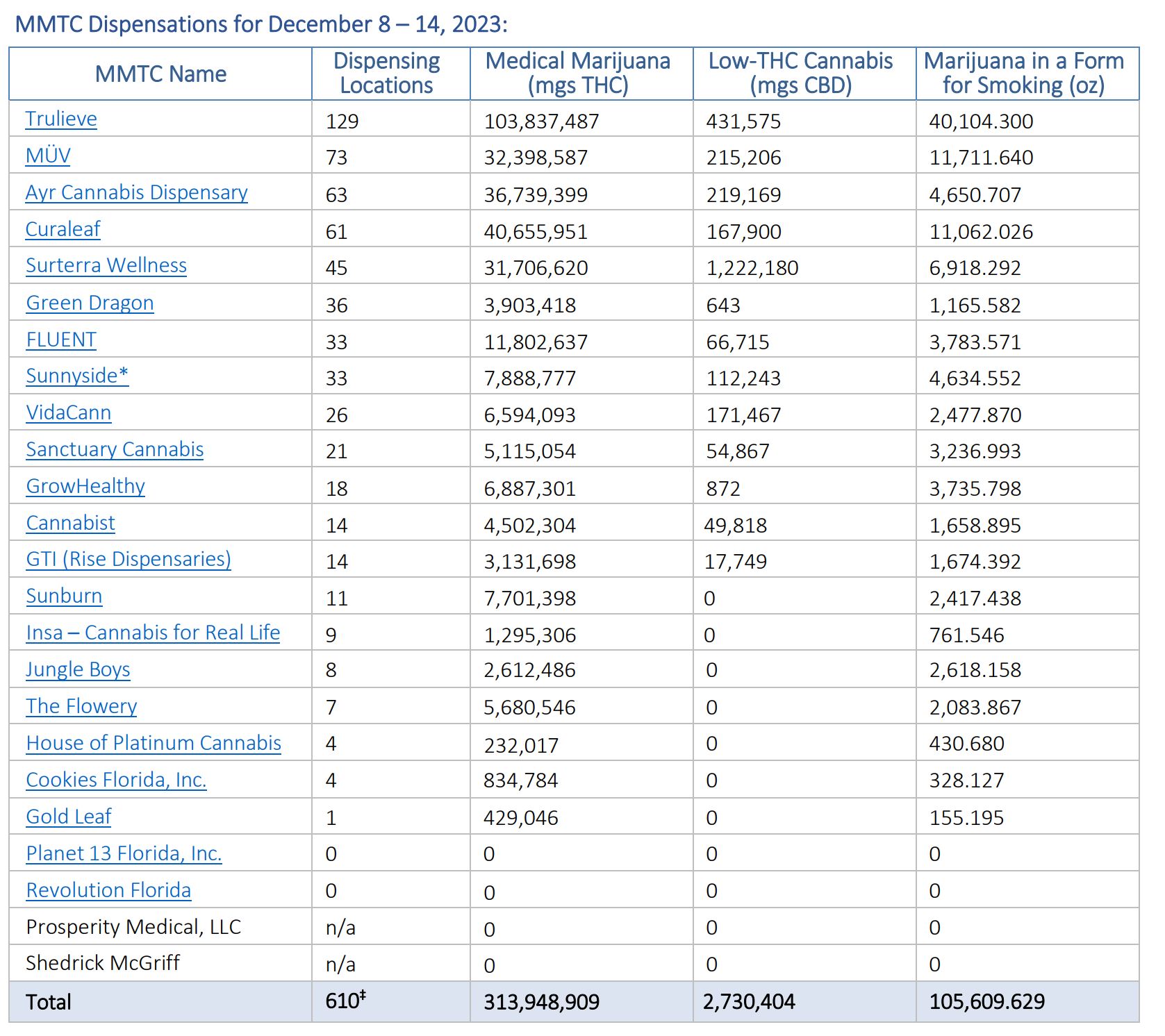Image resolution: width=1165 pixels, height=1036 pixels.
Task: Follow the Sanctuary Cannabis link
Action: 115,449
